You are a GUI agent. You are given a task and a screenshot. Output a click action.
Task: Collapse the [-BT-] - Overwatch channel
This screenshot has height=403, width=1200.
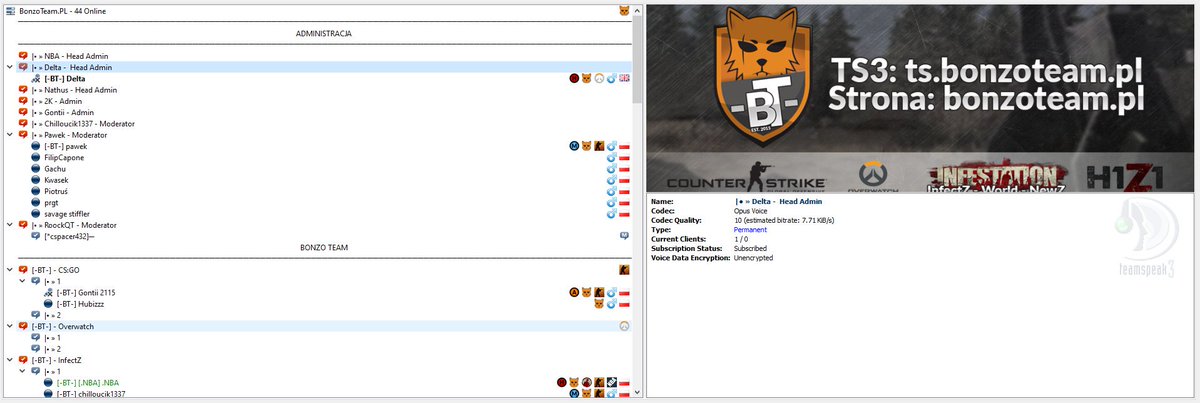pos(10,326)
